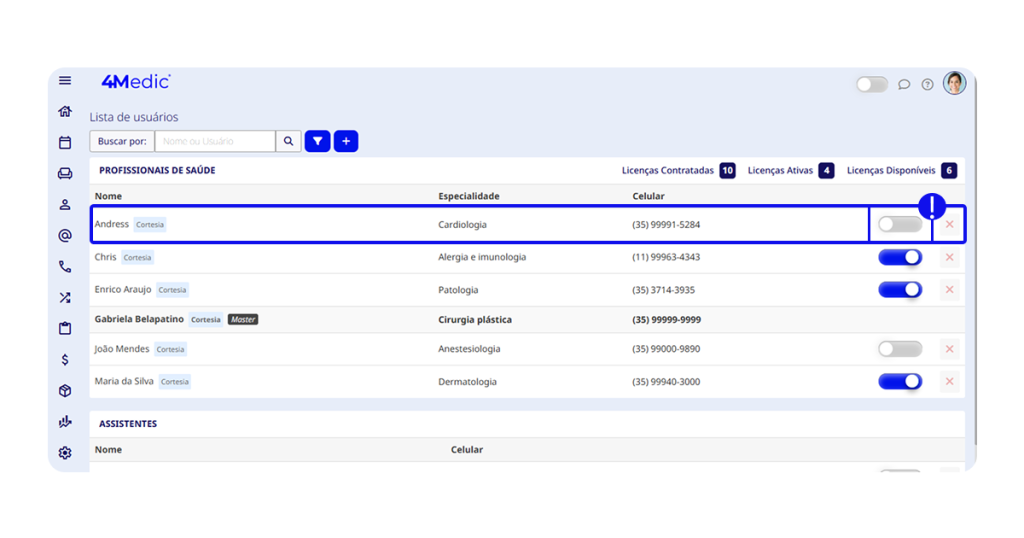Click the Nome ou Usuário search field
The height and width of the screenshot is (538, 1024).
click(x=215, y=142)
